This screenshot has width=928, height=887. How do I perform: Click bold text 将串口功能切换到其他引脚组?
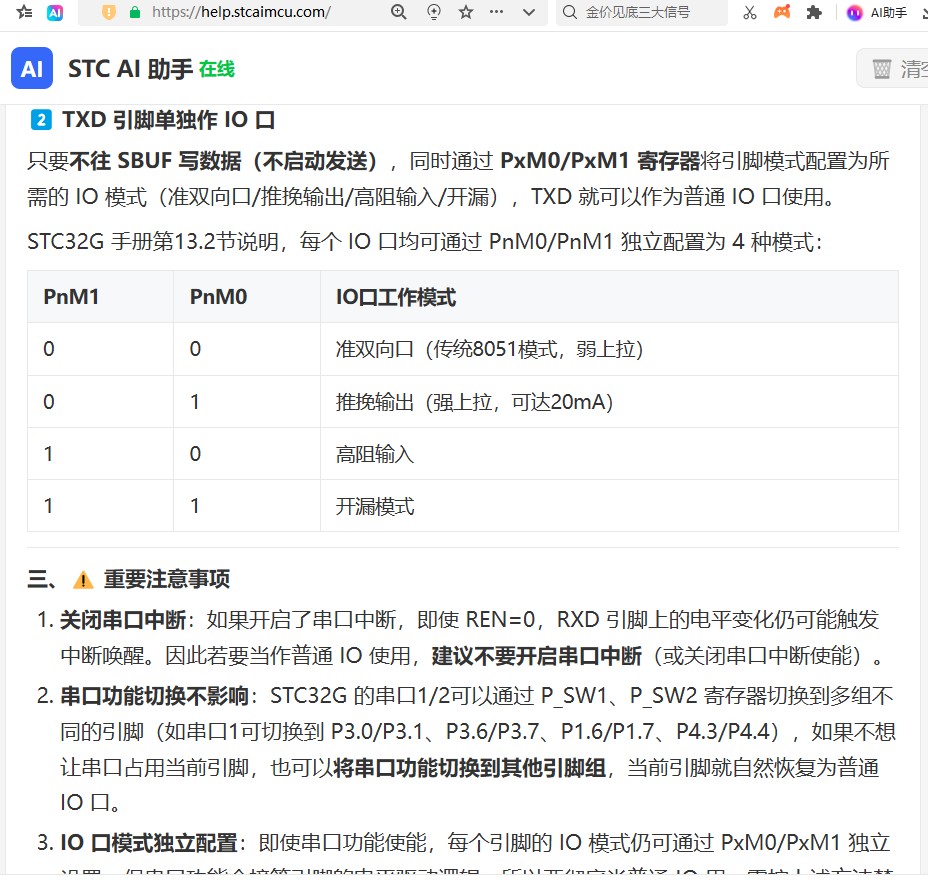click(470, 768)
